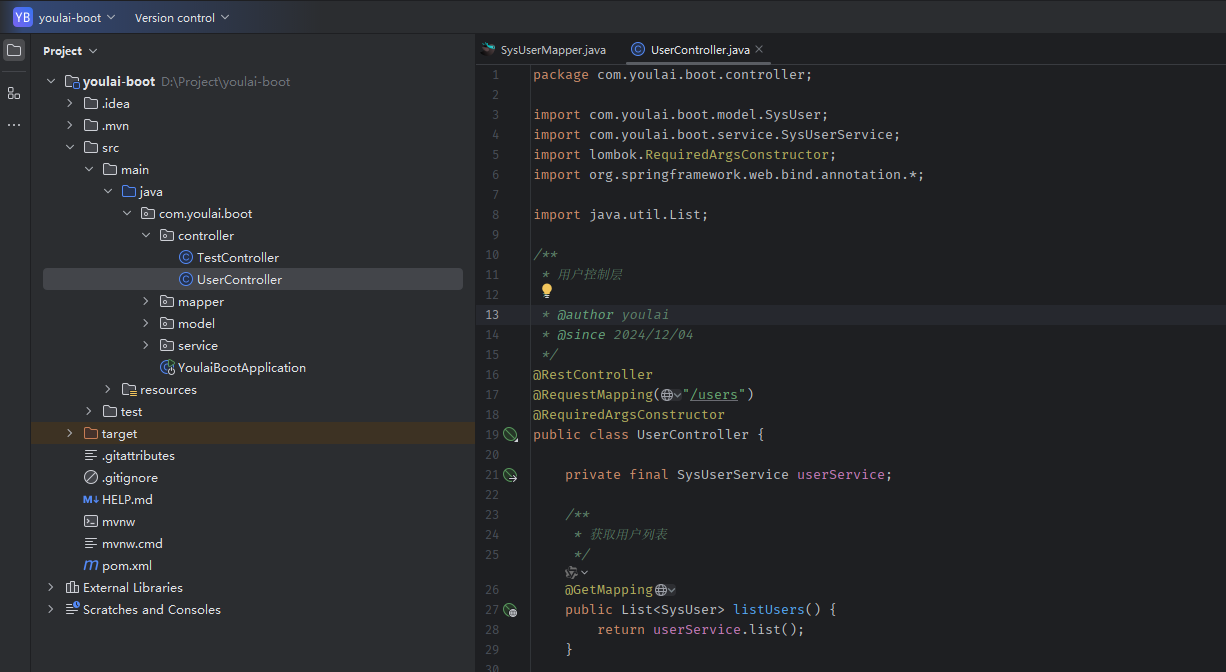Expand the External Libraries node
This screenshot has width=1226, height=672.
51,588
